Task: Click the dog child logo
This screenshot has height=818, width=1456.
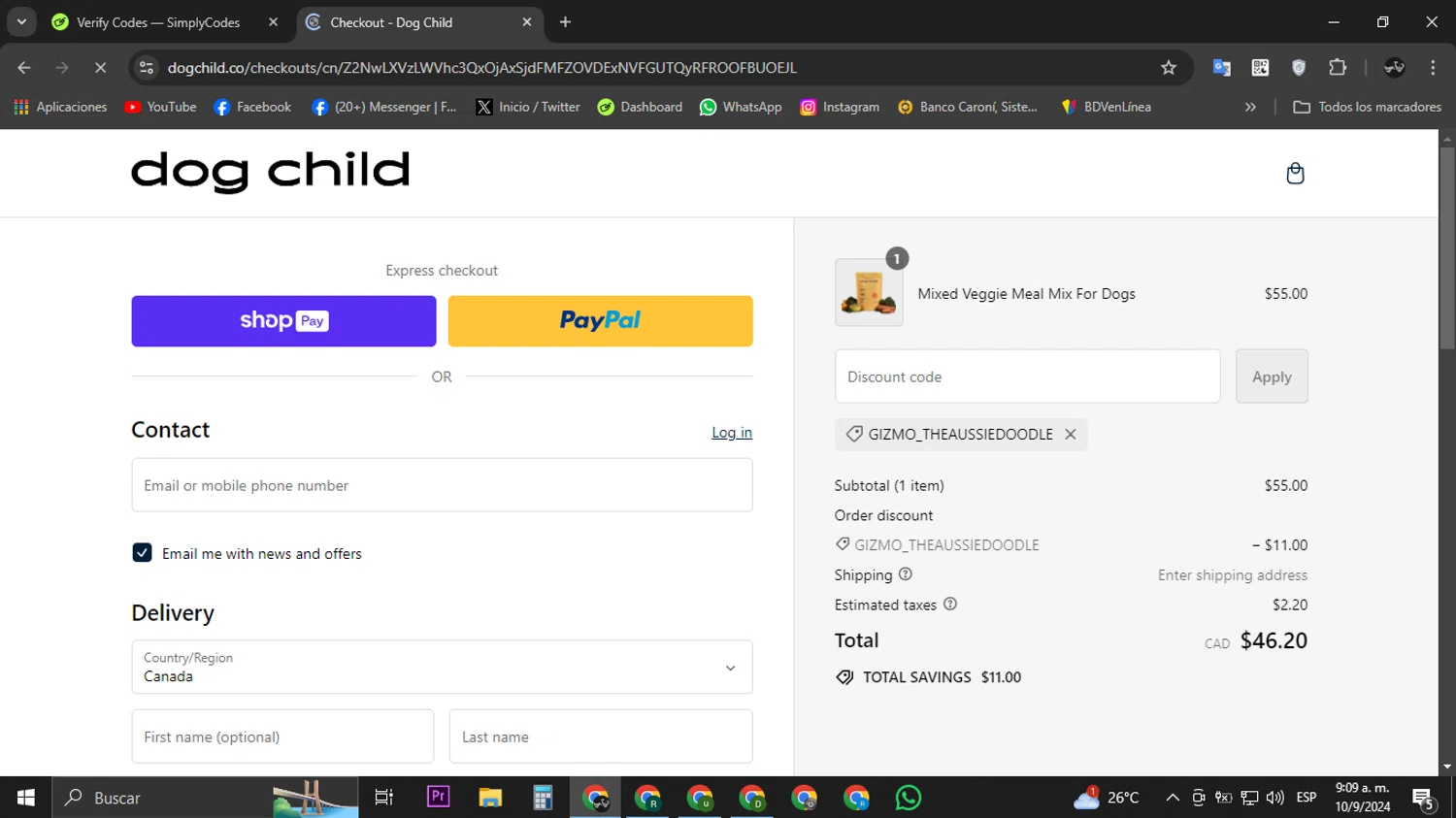Action: [x=271, y=172]
